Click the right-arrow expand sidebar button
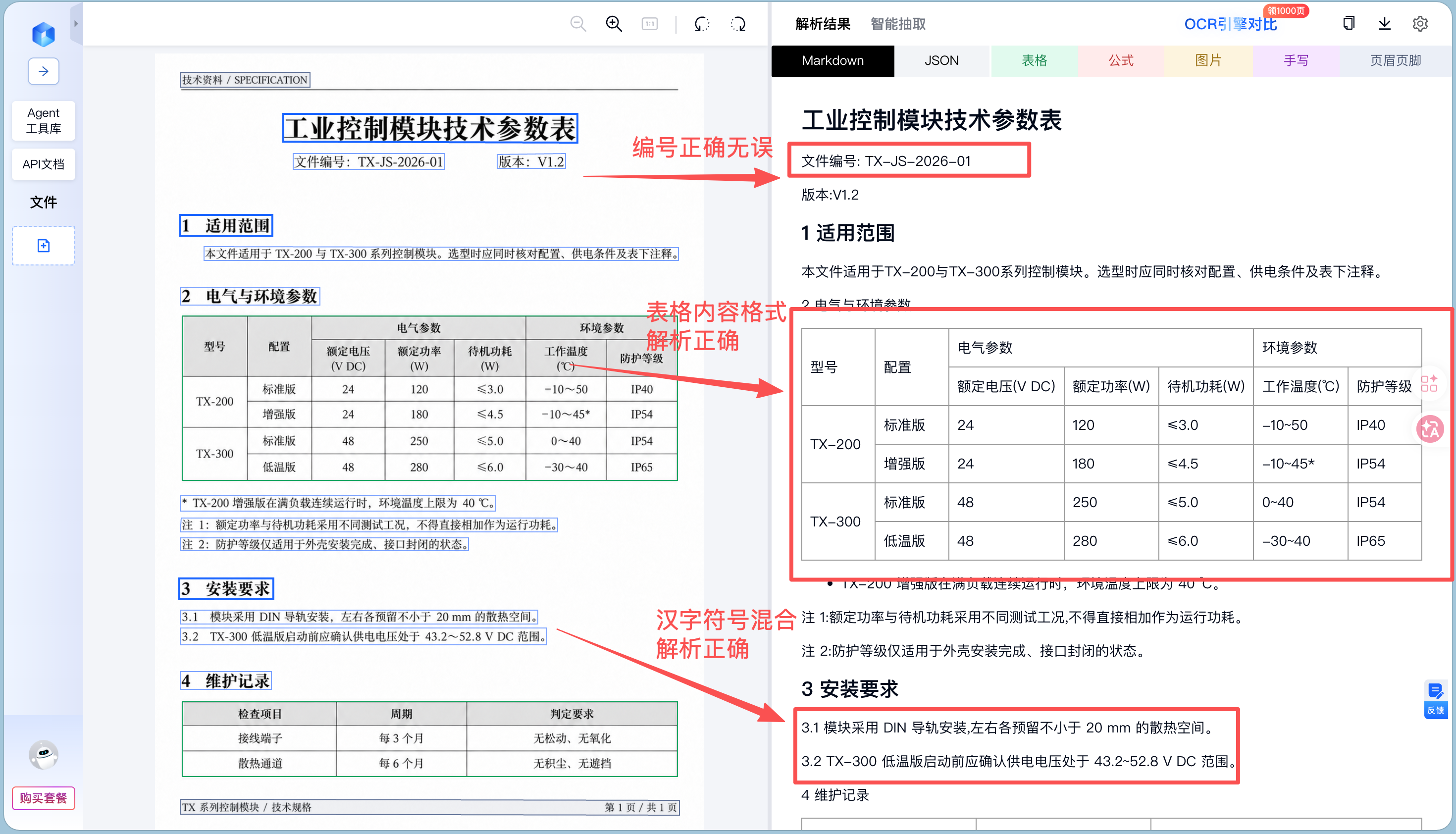Viewport: 1456px width, 834px height. 44,72
